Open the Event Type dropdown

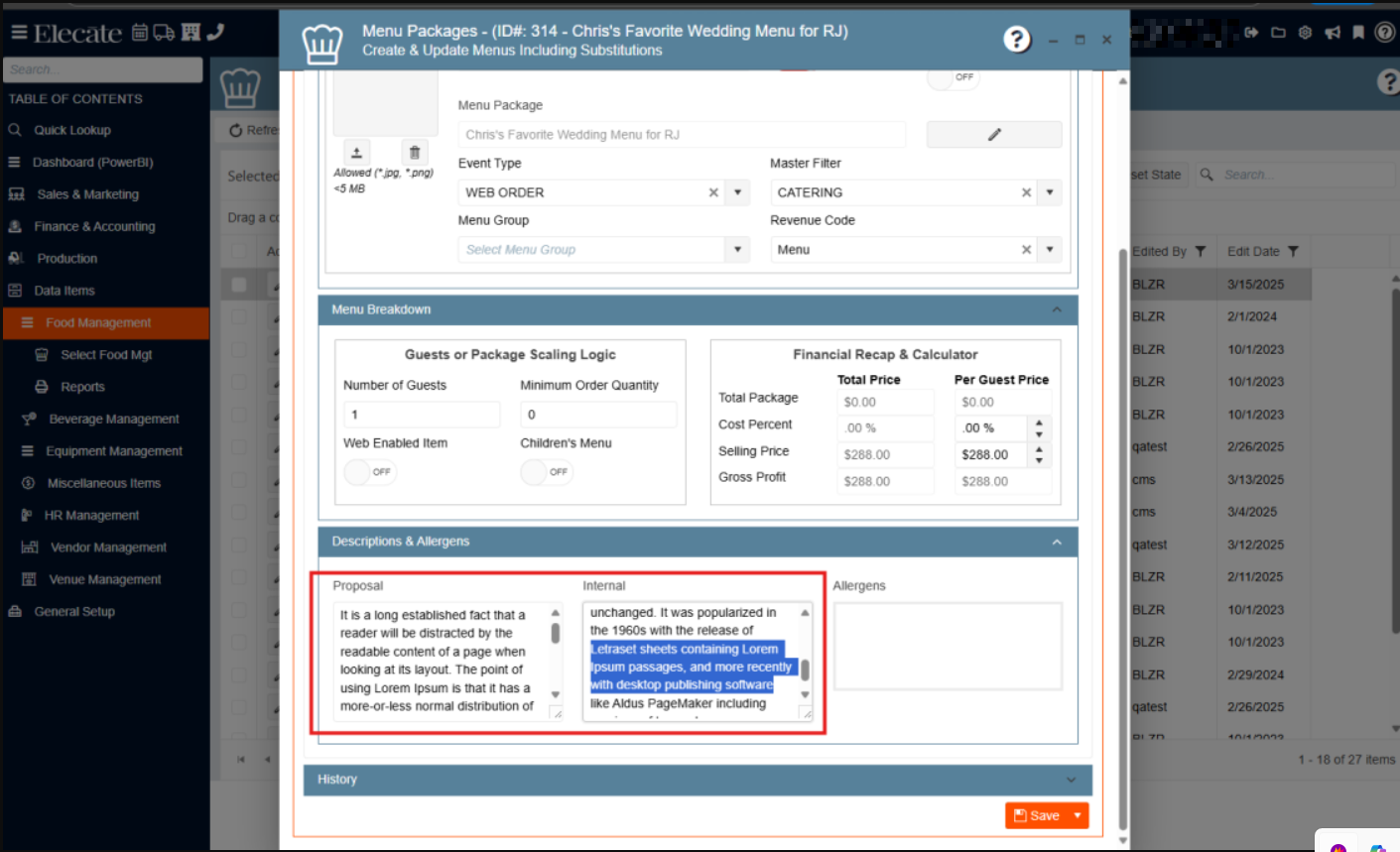point(737,192)
